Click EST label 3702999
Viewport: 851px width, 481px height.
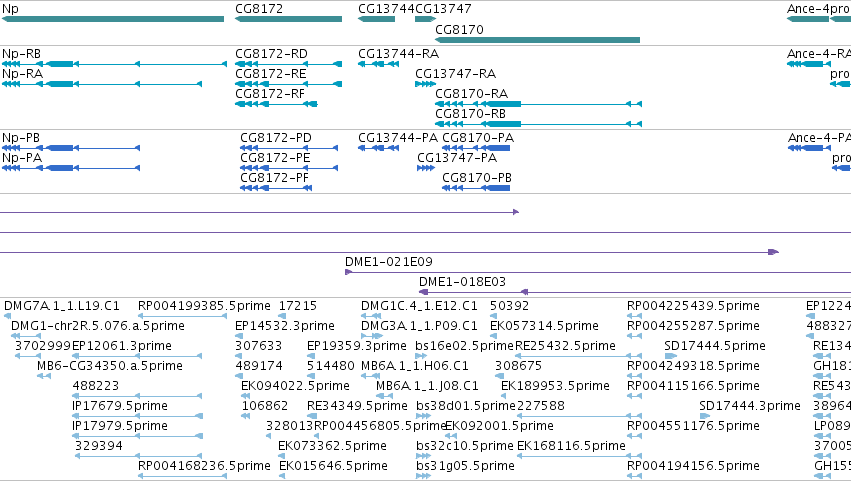click(43, 346)
